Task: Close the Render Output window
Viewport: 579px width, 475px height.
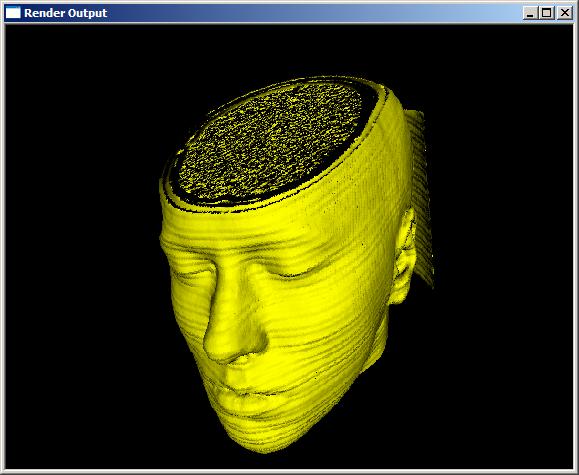Action: pos(565,13)
